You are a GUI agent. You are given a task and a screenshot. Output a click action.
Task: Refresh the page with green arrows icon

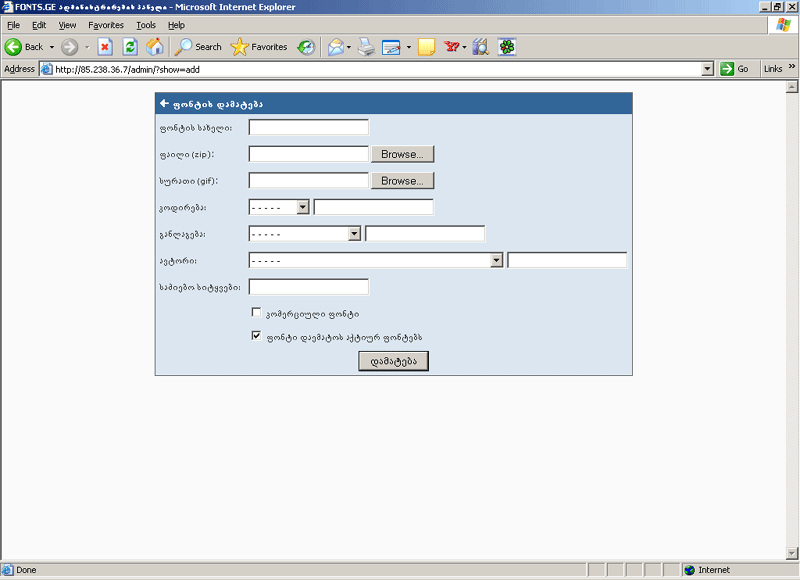tap(130, 47)
